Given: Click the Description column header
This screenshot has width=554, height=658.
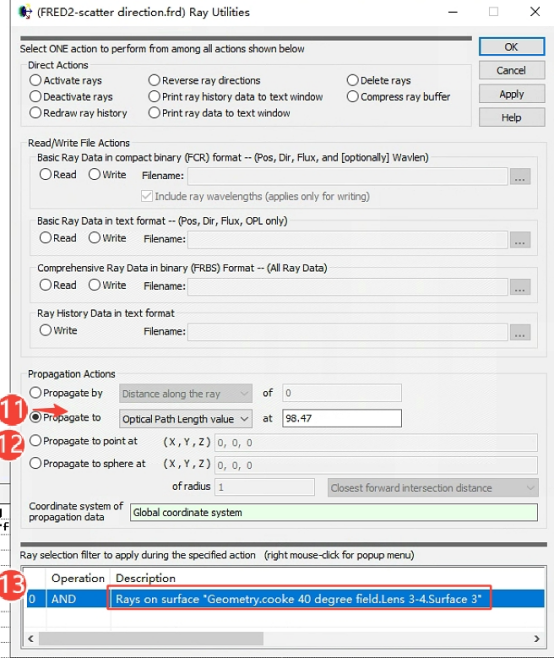Looking at the screenshot, I should point(146,578).
